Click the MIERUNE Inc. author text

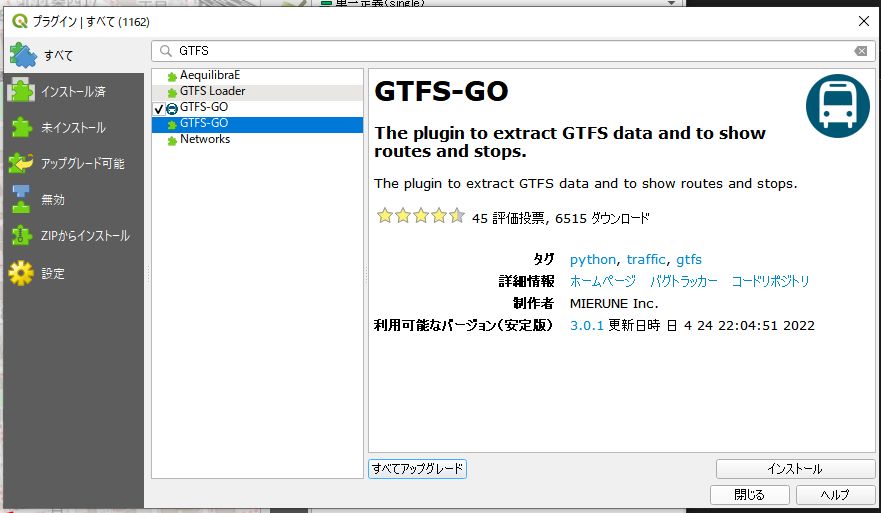coord(614,303)
